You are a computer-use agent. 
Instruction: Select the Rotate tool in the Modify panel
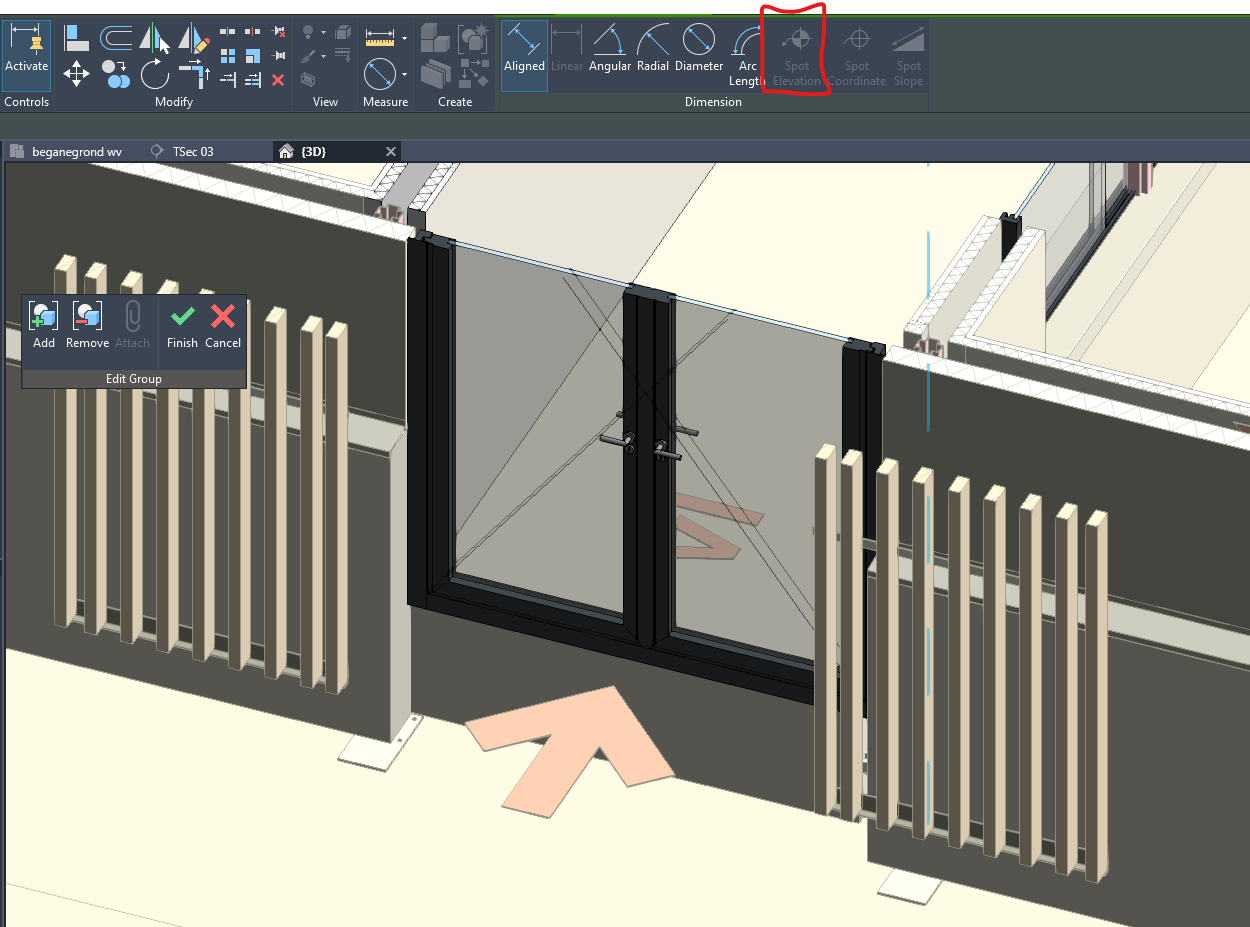click(156, 72)
